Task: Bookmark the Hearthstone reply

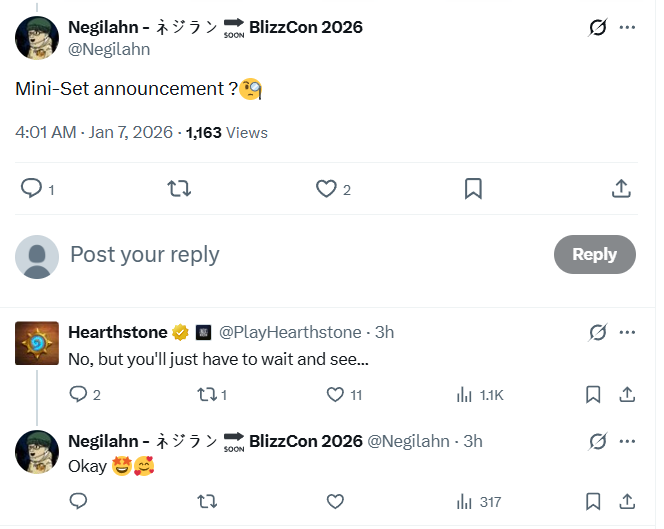Action: point(593,395)
